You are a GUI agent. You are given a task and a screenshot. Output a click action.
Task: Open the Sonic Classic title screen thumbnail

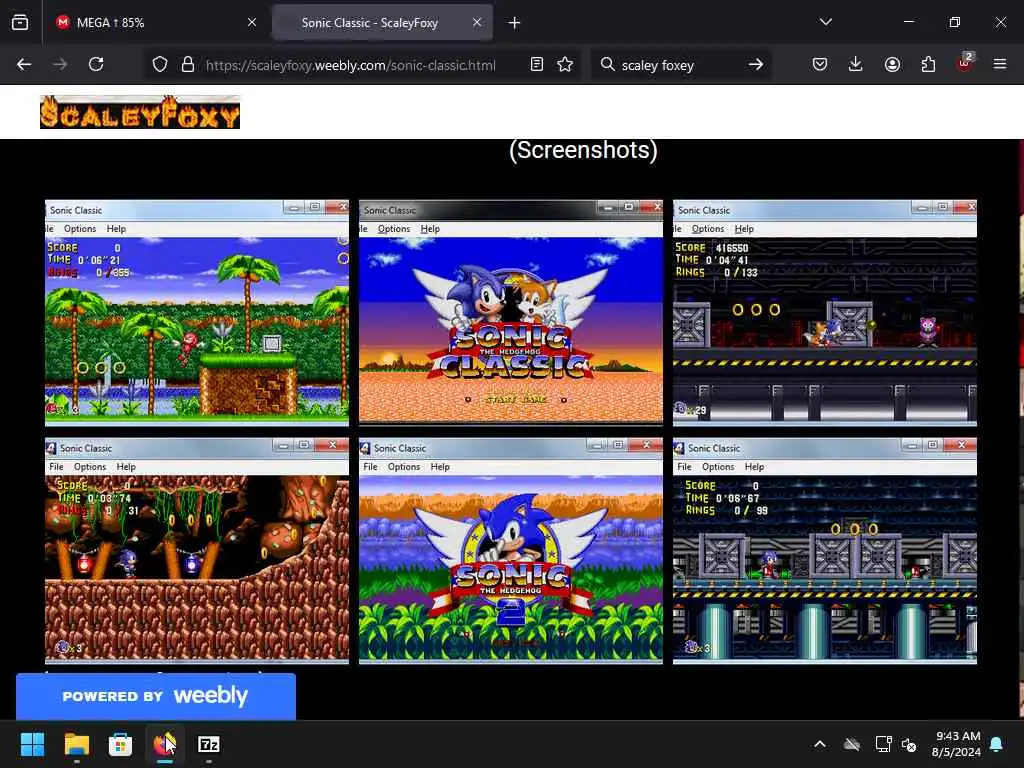point(511,313)
